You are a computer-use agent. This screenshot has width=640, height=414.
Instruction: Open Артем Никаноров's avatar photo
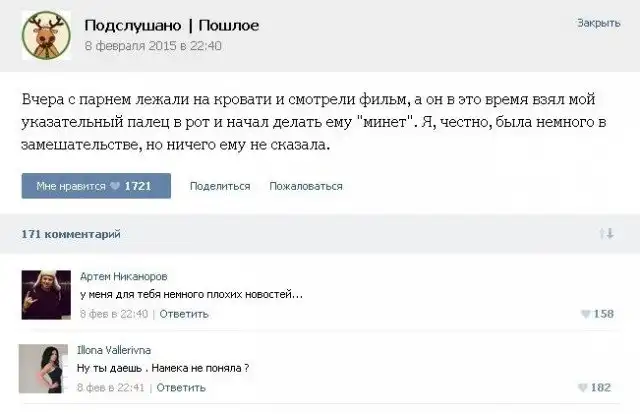click(x=44, y=293)
